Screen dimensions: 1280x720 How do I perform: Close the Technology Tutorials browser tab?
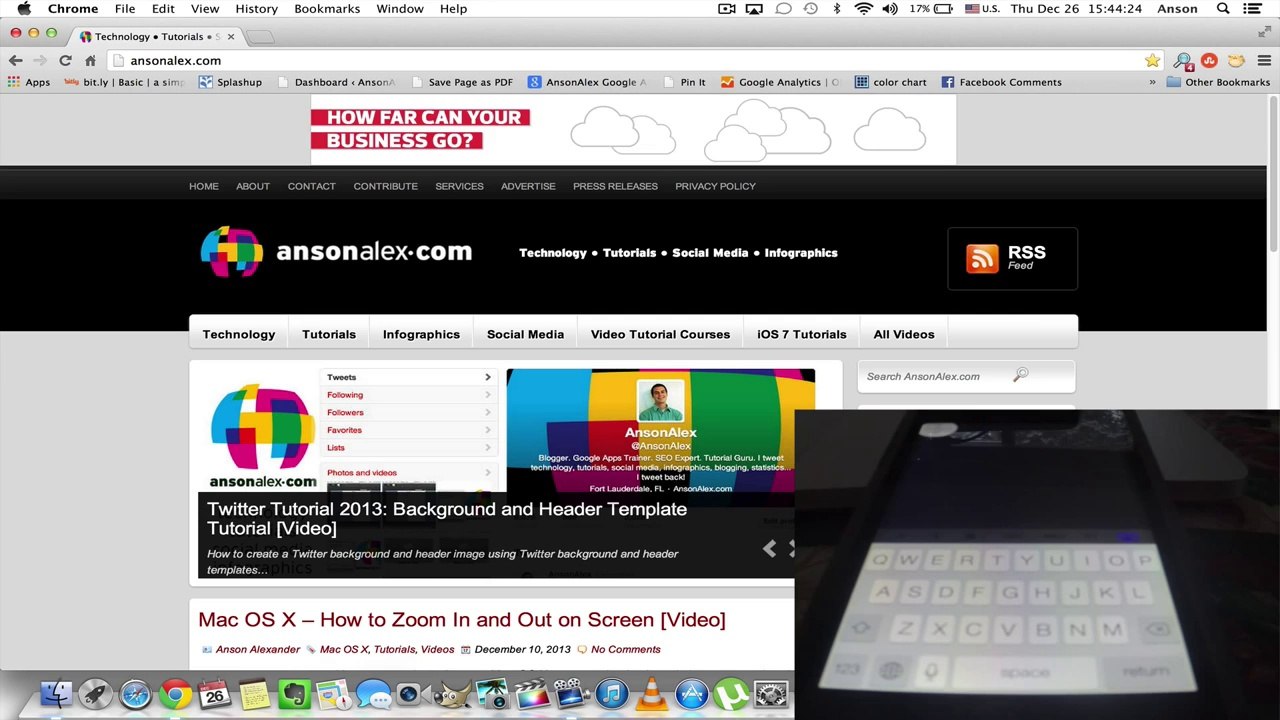(231, 36)
